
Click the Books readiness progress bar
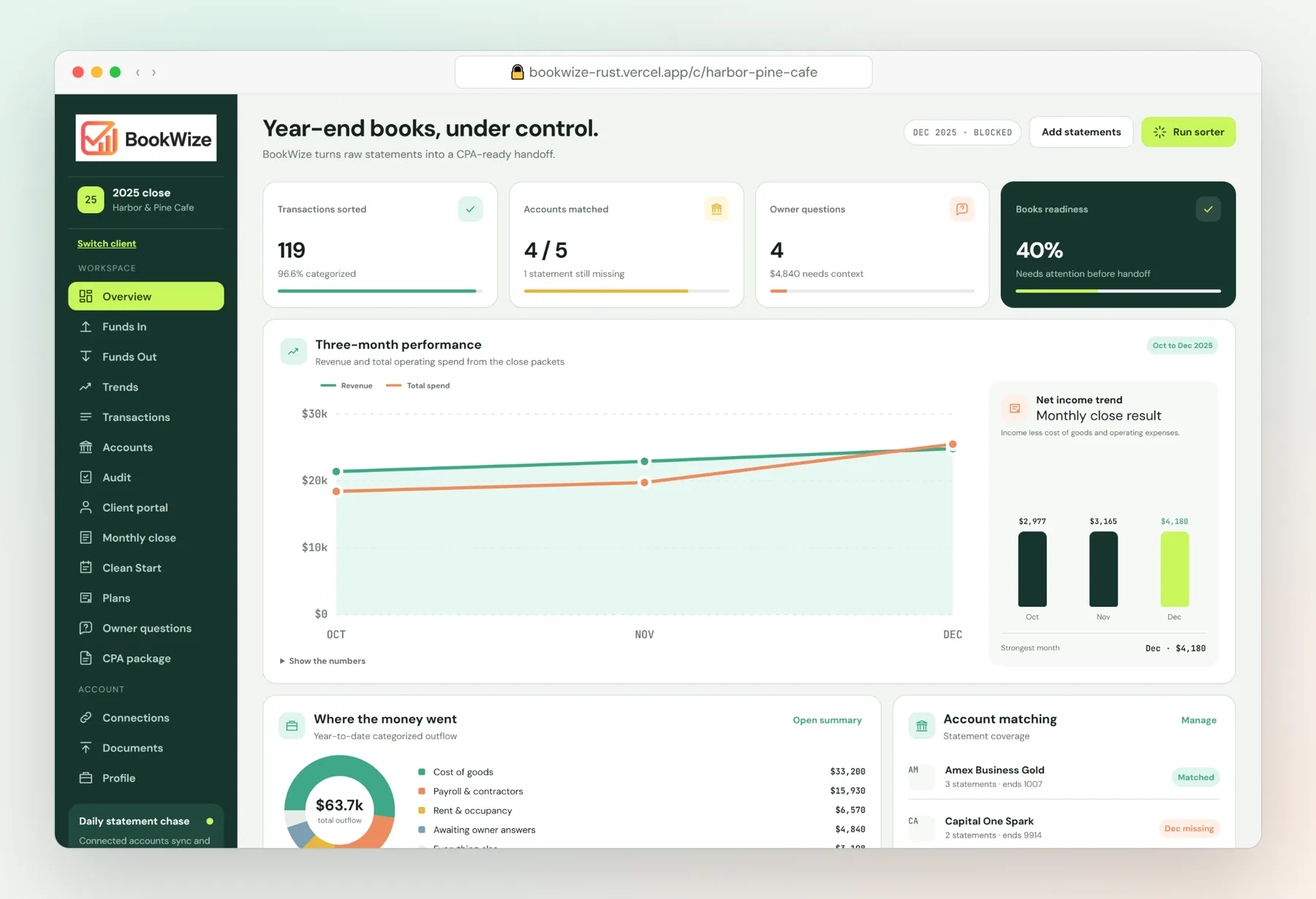1118,291
